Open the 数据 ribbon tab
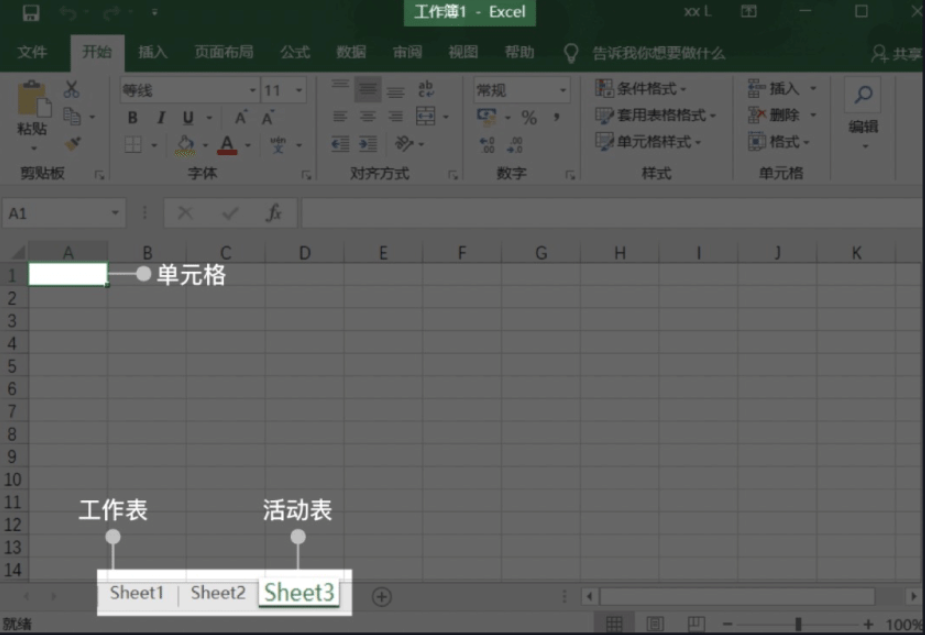The image size is (925, 635). (x=351, y=52)
